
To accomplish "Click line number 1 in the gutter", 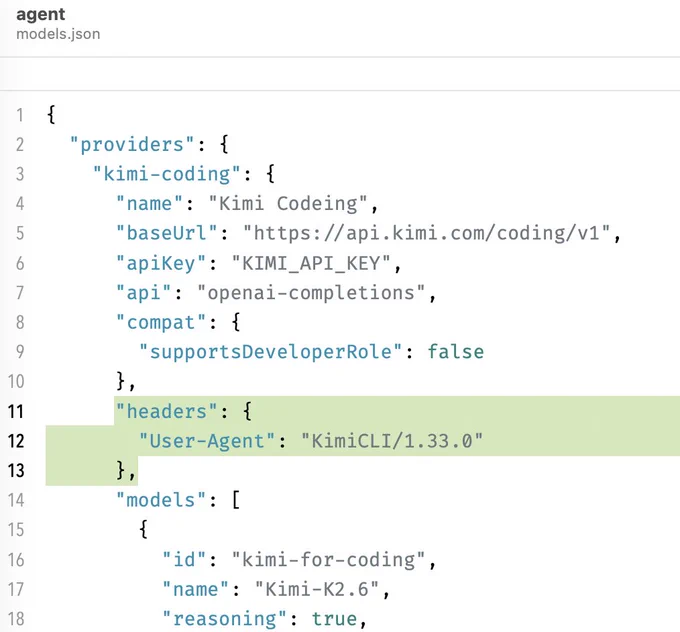I will 20,115.
